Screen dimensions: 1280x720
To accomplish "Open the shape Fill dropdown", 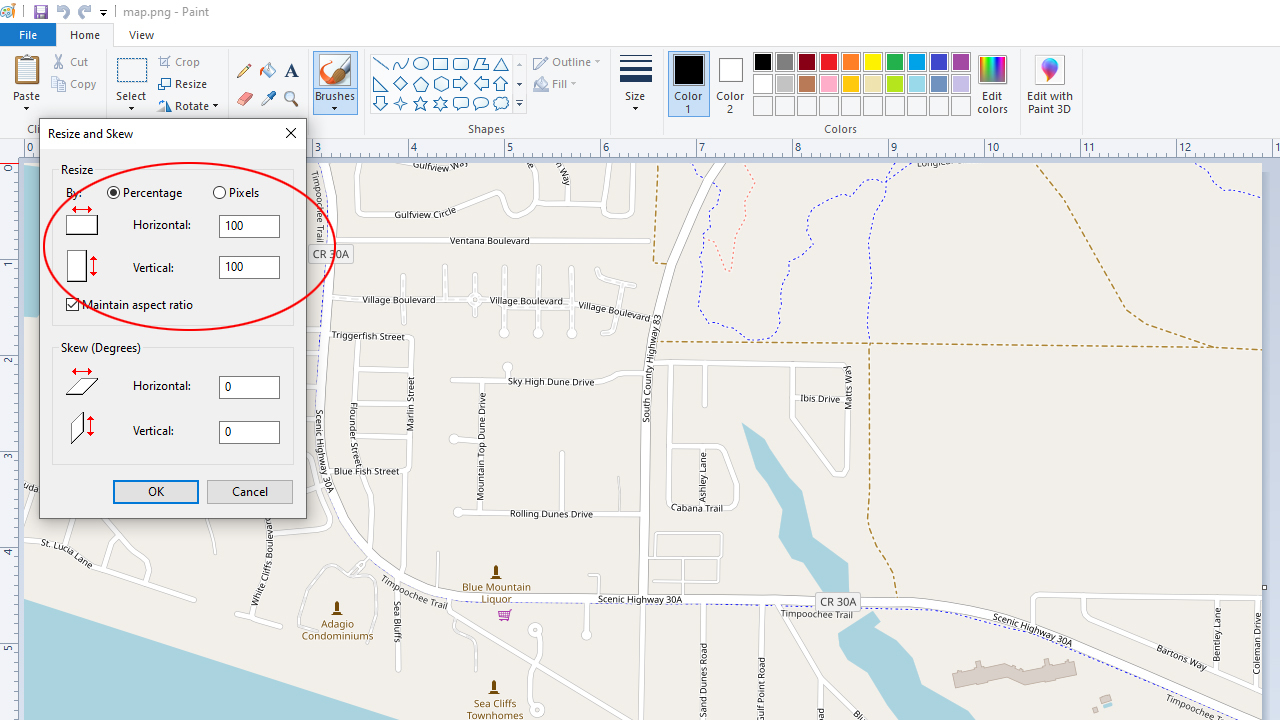I will (555, 84).
